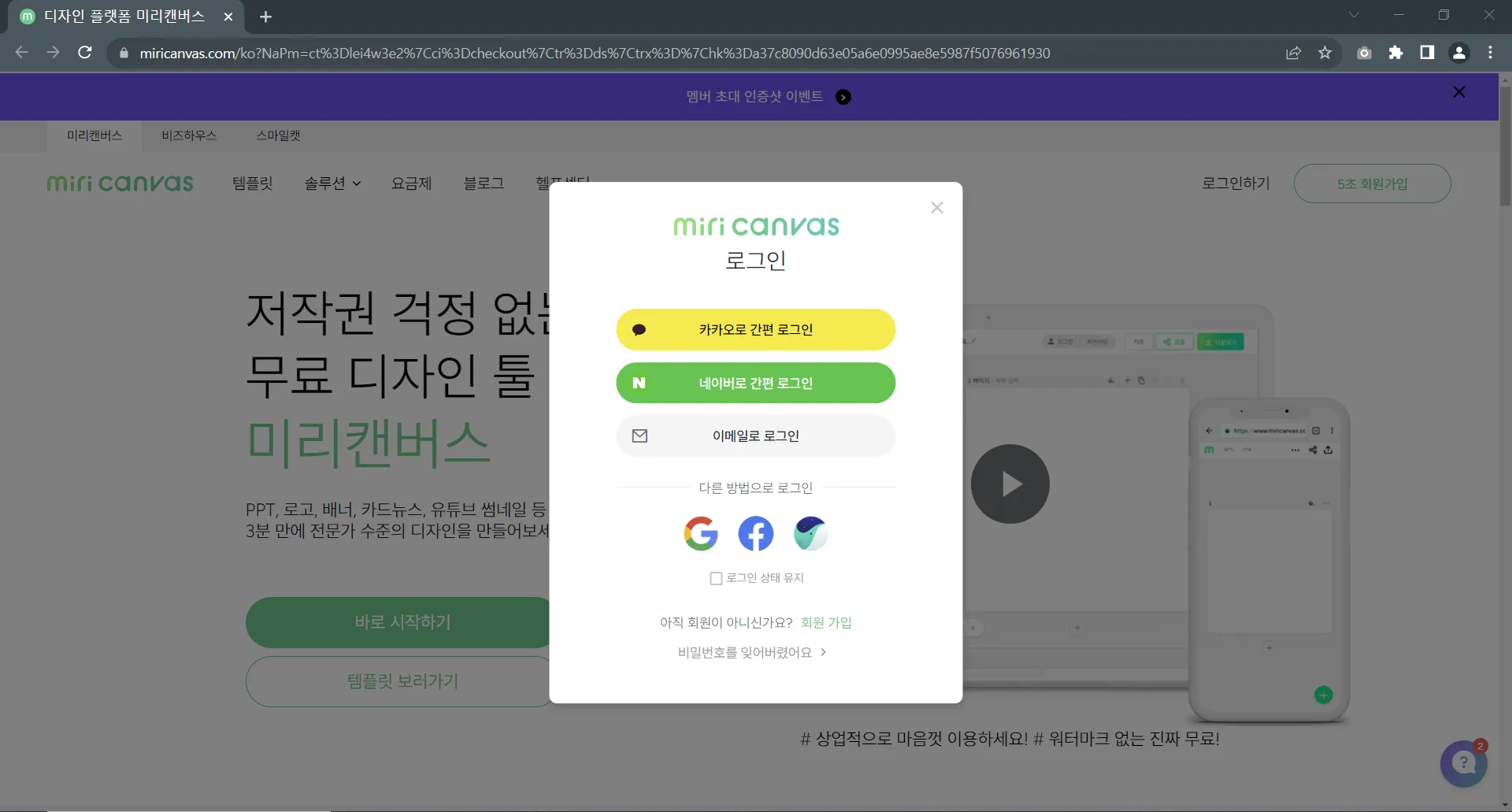This screenshot has width=1512, height=812.
Task: Sign in with the Facebook icon
Action: (755, 534)
